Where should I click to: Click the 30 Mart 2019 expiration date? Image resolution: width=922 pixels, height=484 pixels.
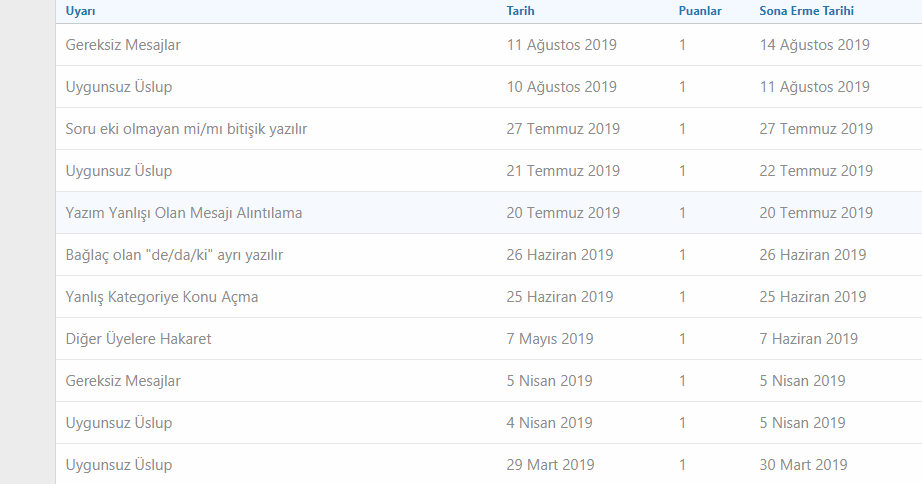point(803,465)
